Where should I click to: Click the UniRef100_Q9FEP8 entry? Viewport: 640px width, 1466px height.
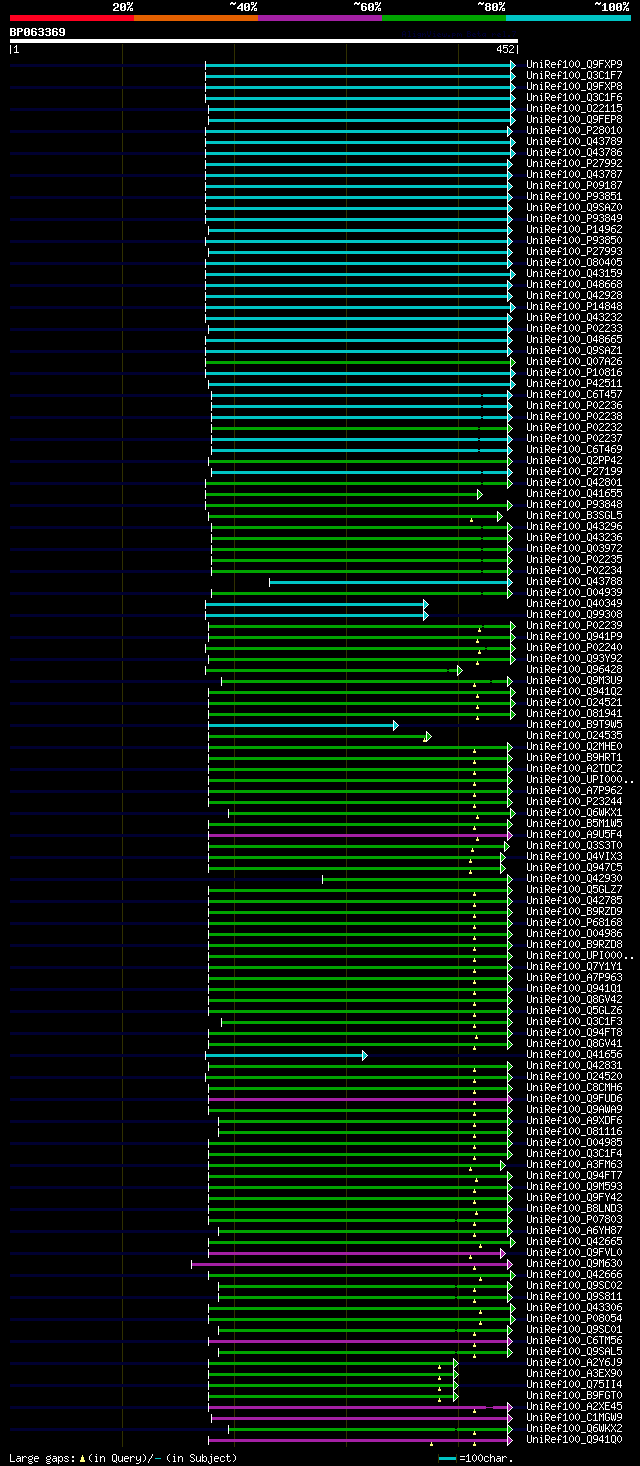574,119
